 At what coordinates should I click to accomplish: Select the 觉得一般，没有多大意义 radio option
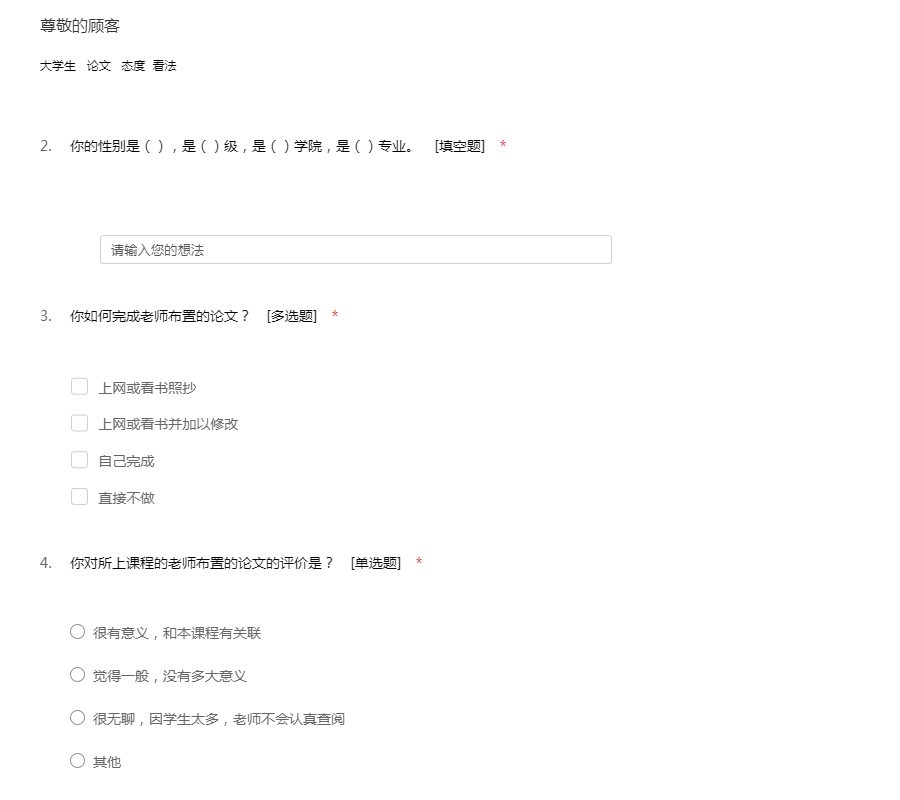[78, 675]
